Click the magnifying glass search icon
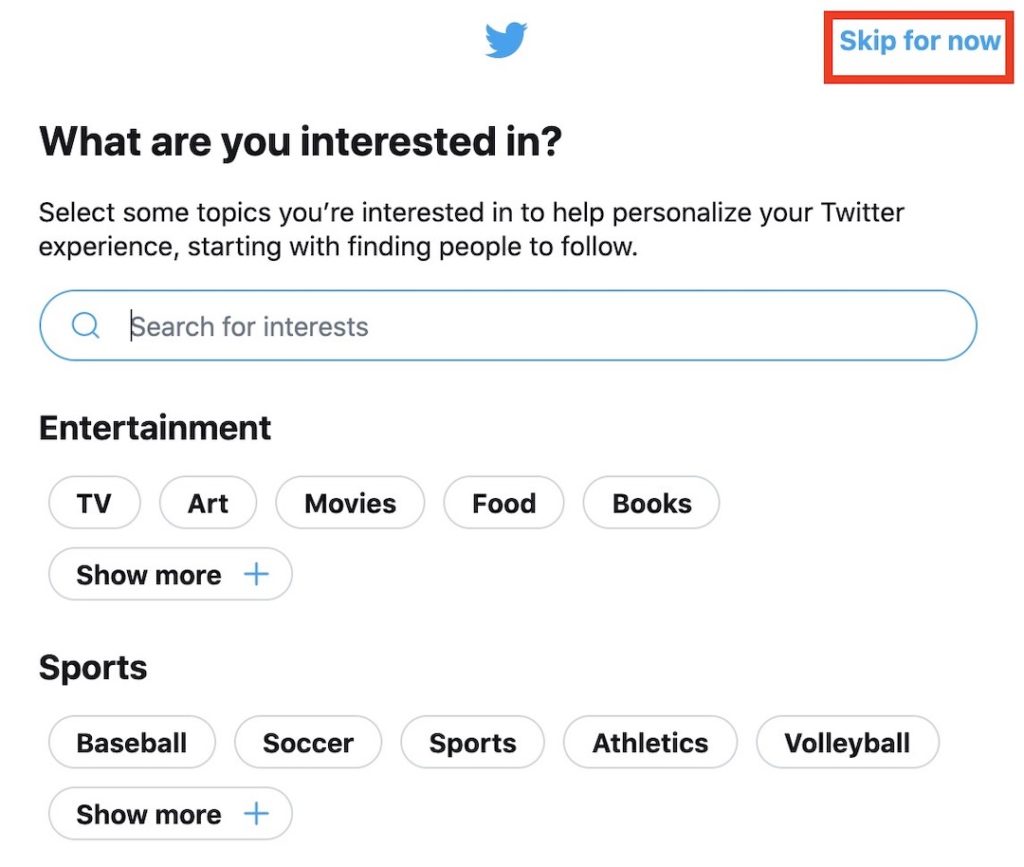The width and height of the screenshot is (1024, 867). pos(84,326)
